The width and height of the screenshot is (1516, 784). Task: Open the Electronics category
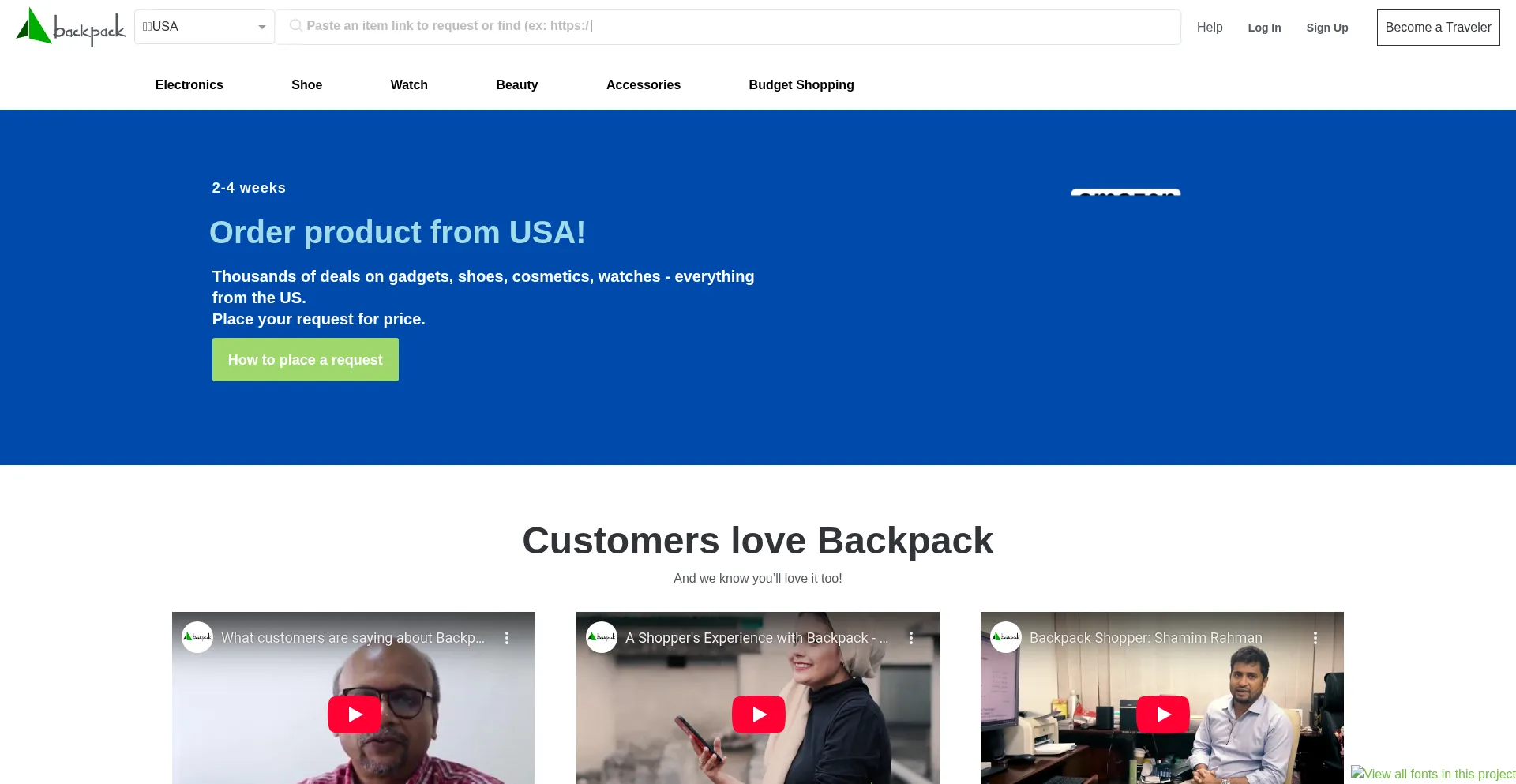(x=189, y=84)
